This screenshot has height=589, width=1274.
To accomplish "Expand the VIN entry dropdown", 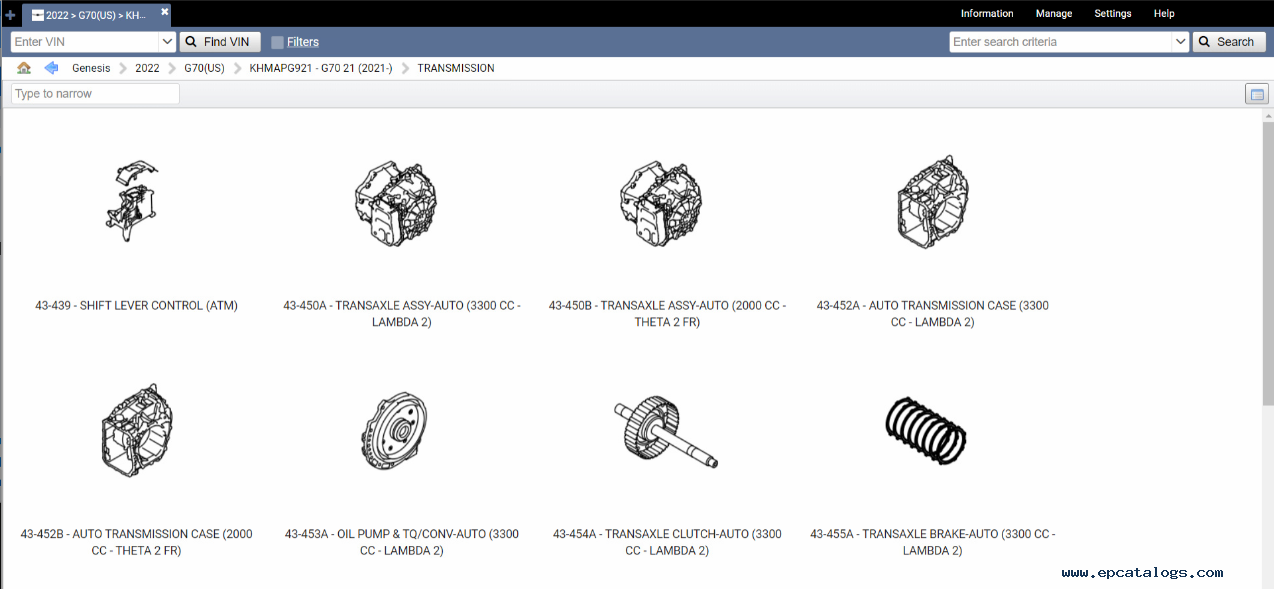I will [167, 42].
